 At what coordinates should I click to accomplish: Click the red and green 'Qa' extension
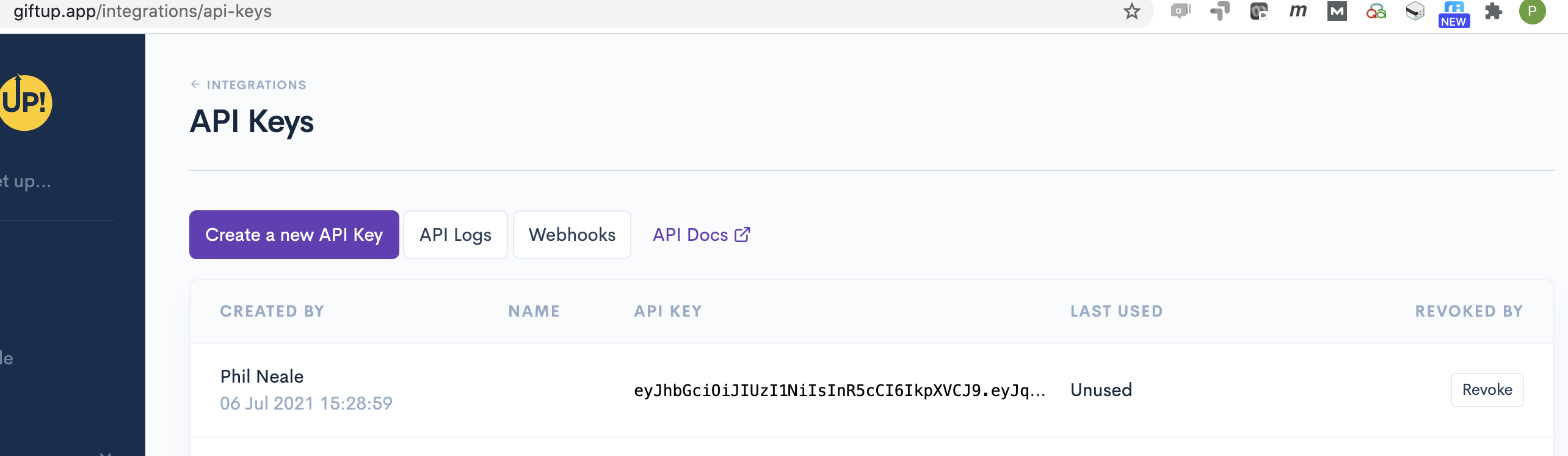[1376, 11]
